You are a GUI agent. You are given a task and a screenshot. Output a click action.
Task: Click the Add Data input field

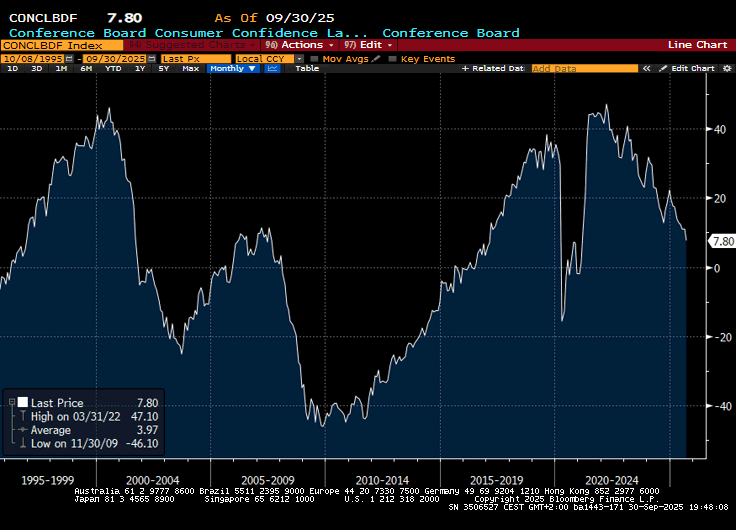pos(583,68)
